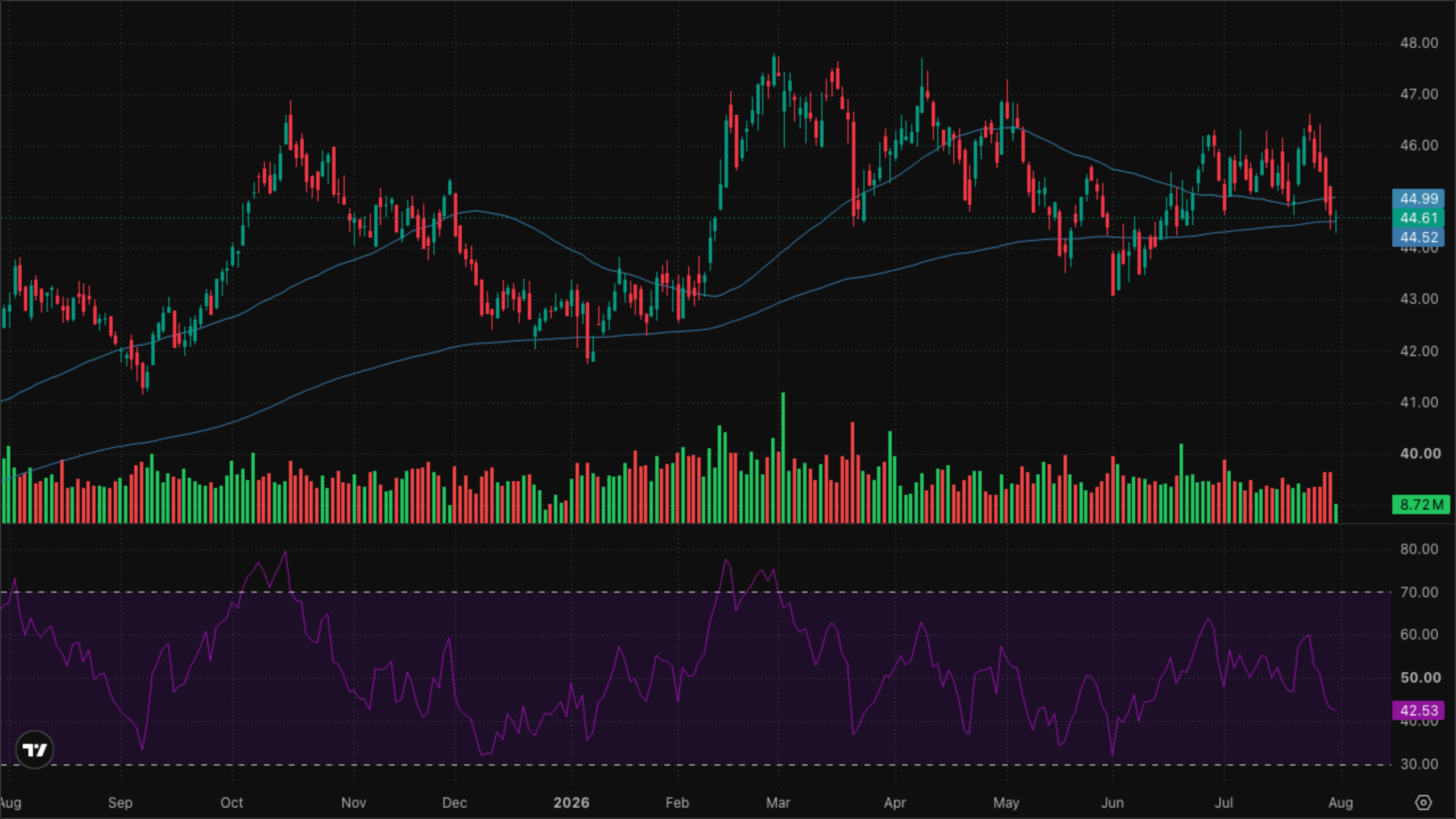
Task: Click the 44.52 moving average price label
Action: coord(1418,237)
